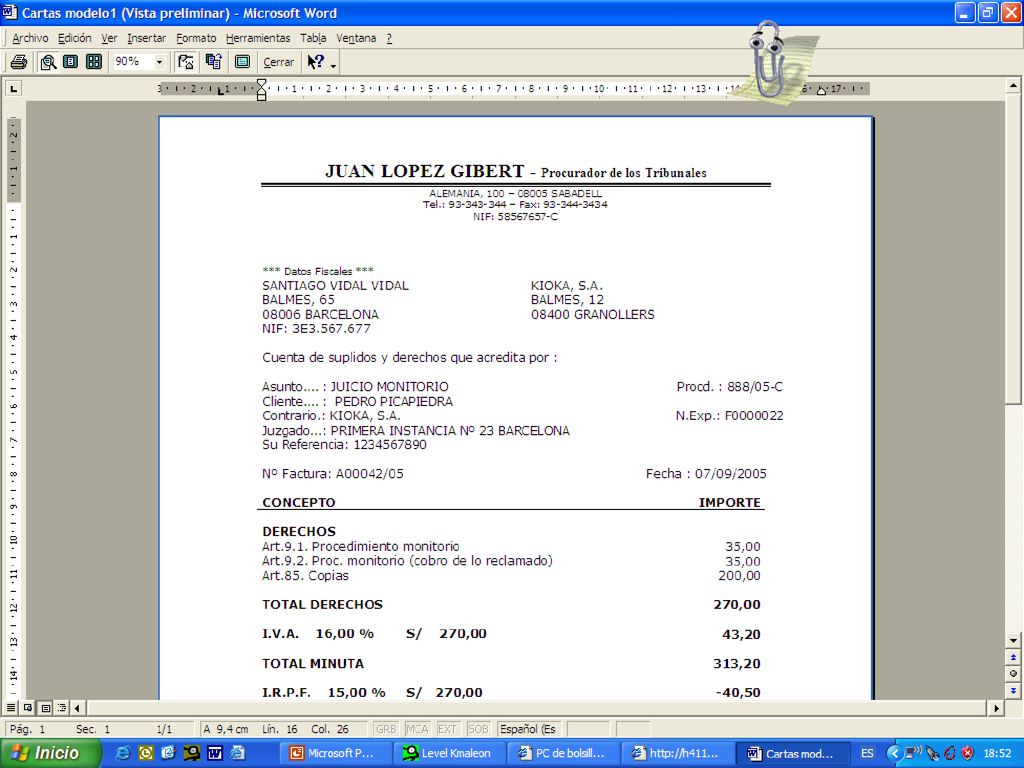Open Word quick launch icon

214,753
